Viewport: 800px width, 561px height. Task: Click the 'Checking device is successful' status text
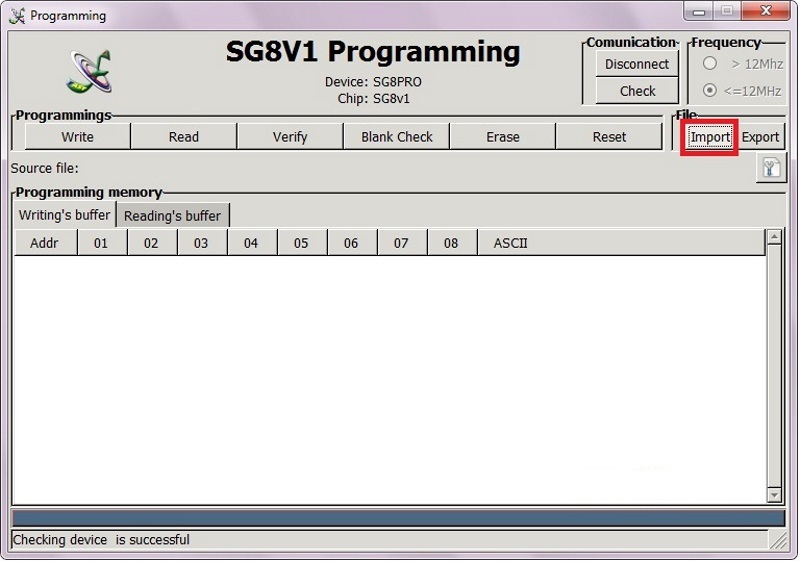[x=101, y=540]
